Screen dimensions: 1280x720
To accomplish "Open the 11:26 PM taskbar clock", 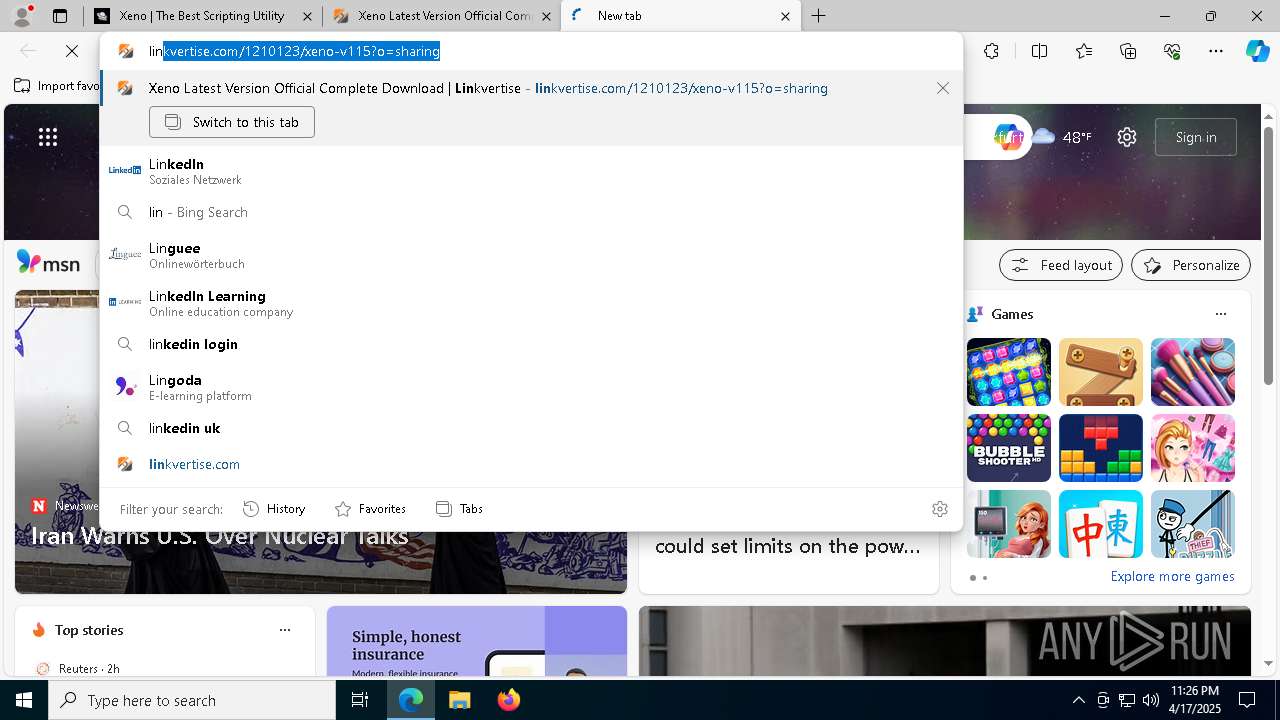I will (x=1195, y=700).
